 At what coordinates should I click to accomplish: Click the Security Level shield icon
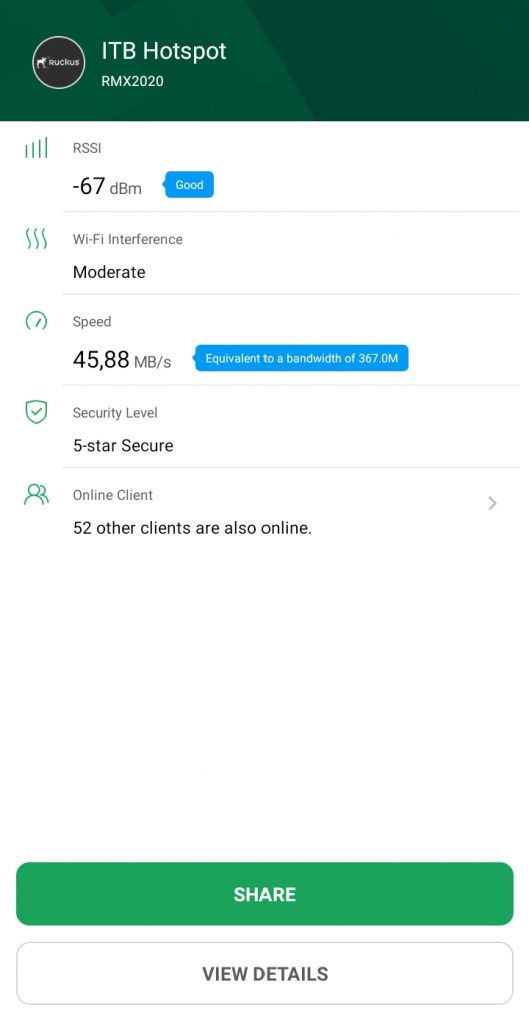[x=36, y=412]
